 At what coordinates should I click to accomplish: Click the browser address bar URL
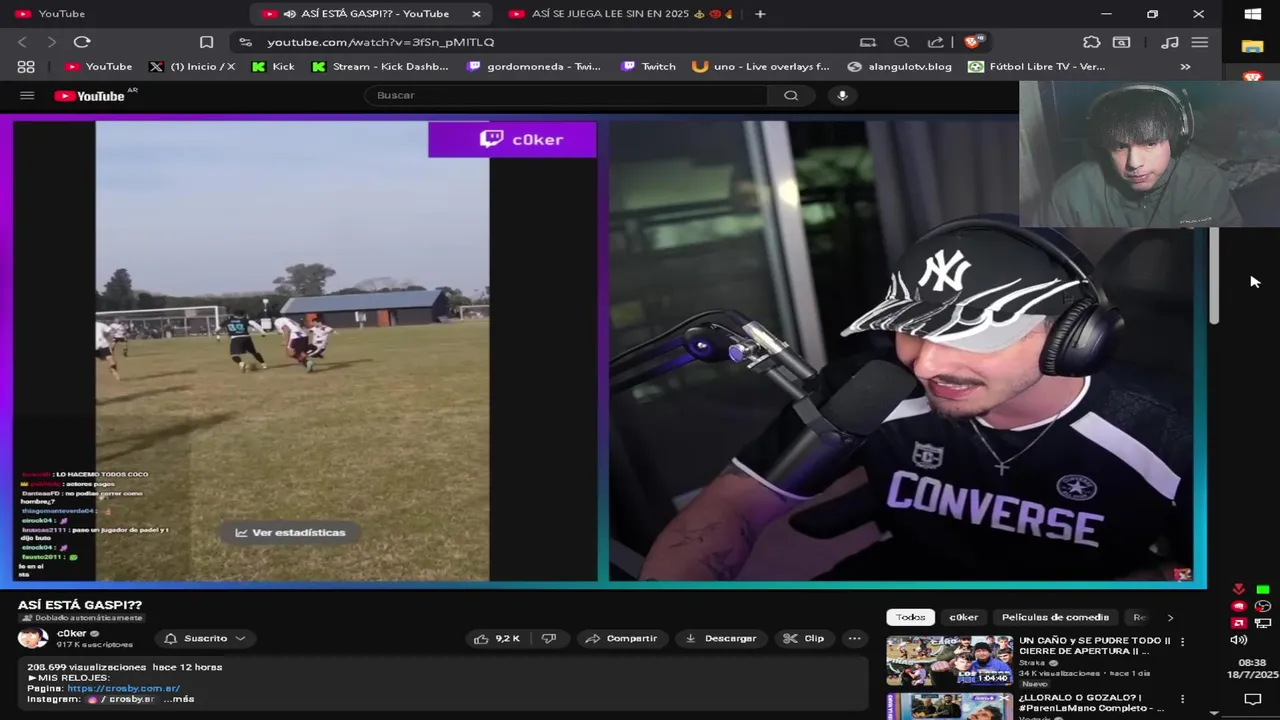tap(381, 42)
